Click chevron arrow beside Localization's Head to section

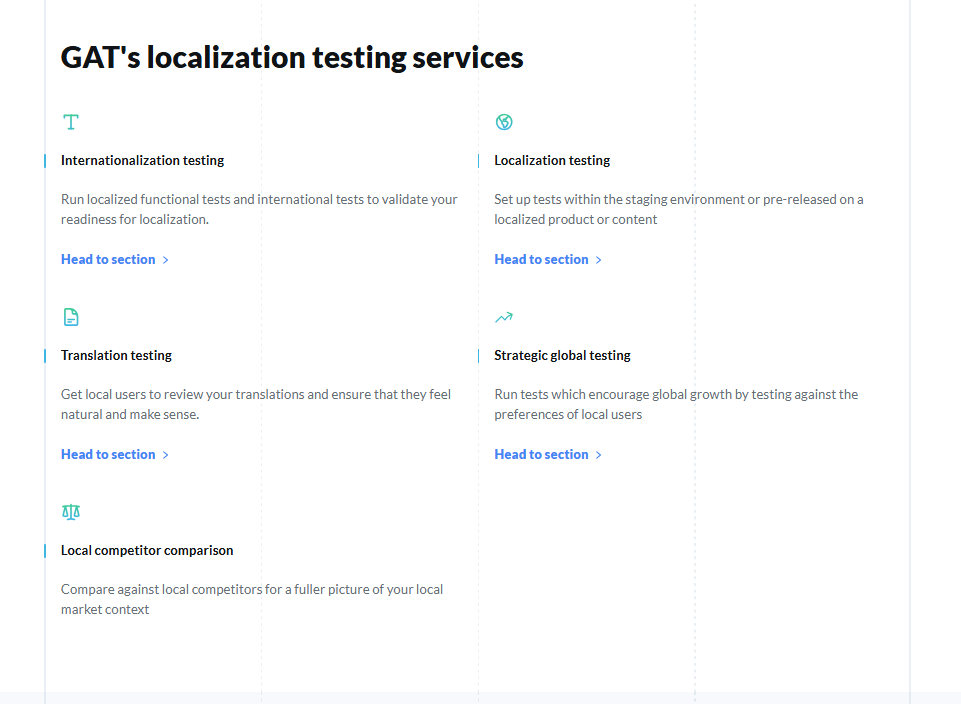pos(599,260)
